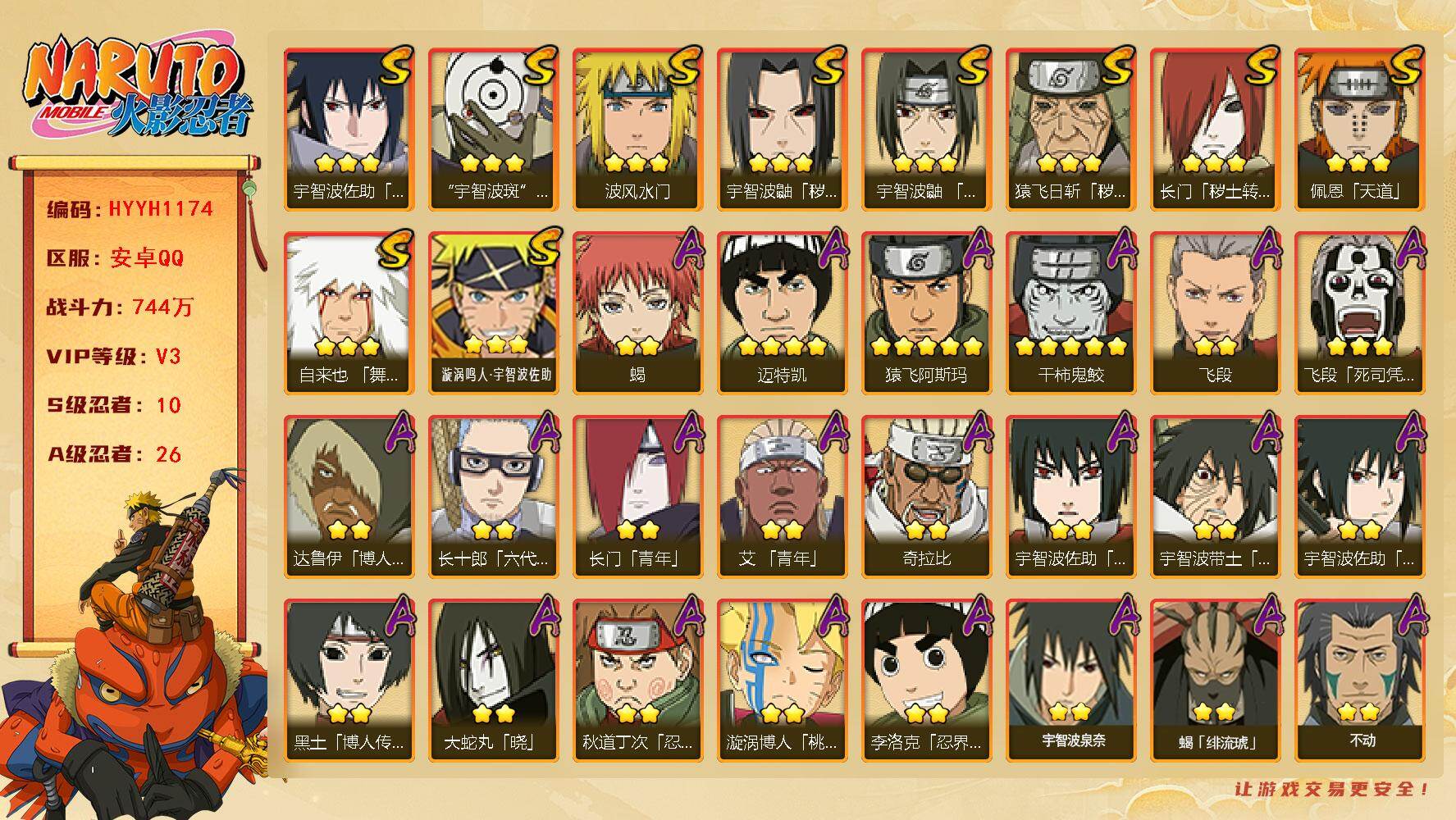The width and height of the screenshot is (1456, 820).
Task: Select the 飞段 ninja card
Action: click(x=1215, y=313)
